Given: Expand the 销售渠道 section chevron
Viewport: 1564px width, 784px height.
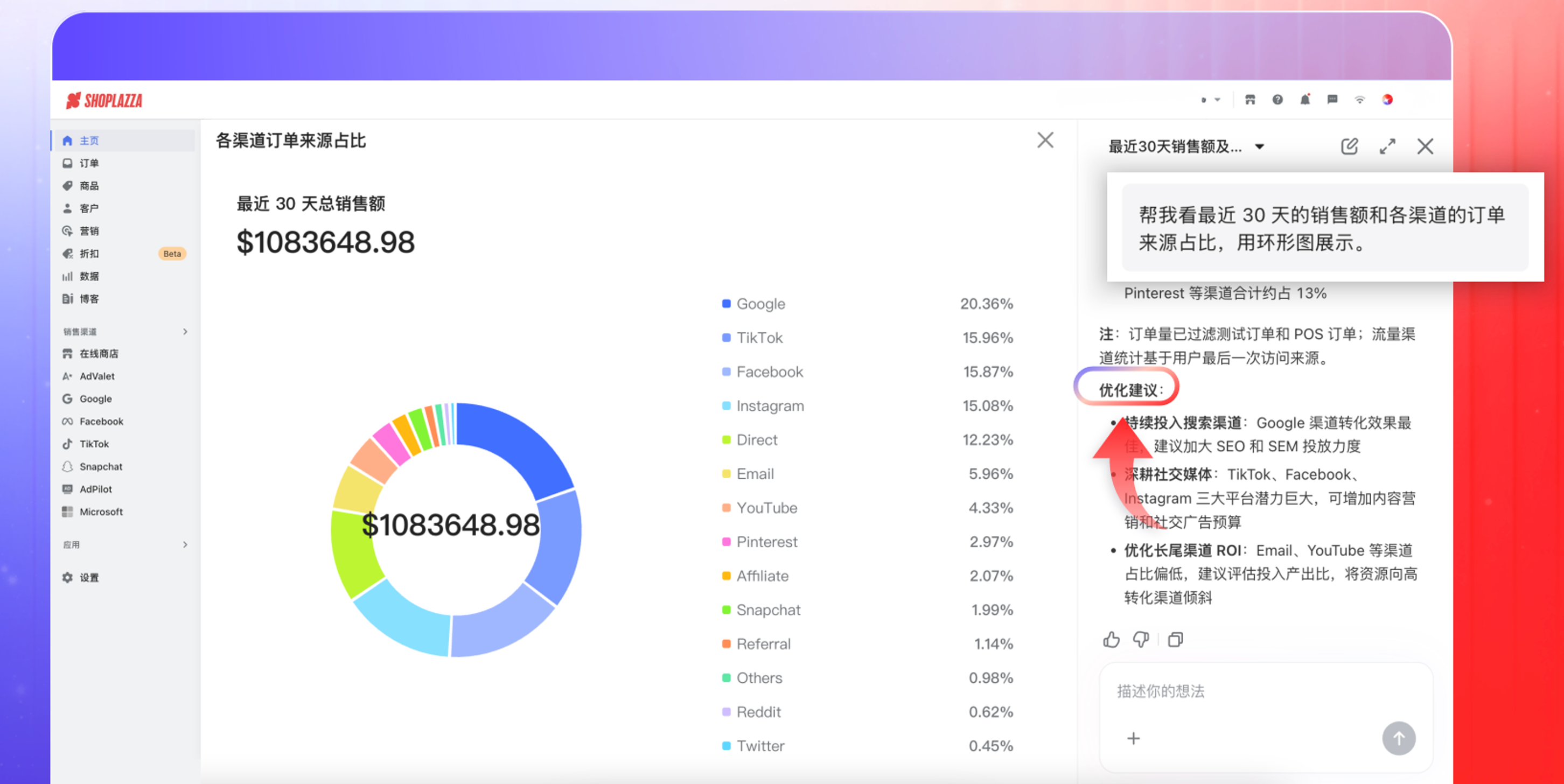Looking at the screenshot, I should pyautogui.click(x=185, y=331).
